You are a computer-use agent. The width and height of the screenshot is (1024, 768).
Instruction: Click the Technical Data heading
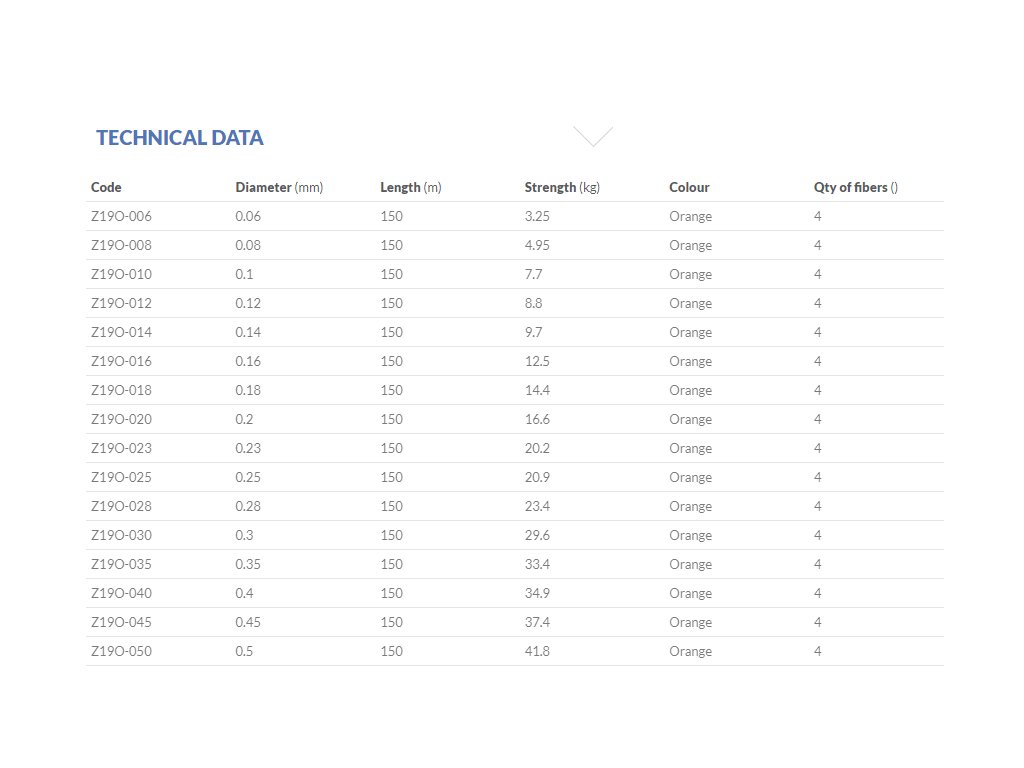pyautogui.click(x=180, y=138)
